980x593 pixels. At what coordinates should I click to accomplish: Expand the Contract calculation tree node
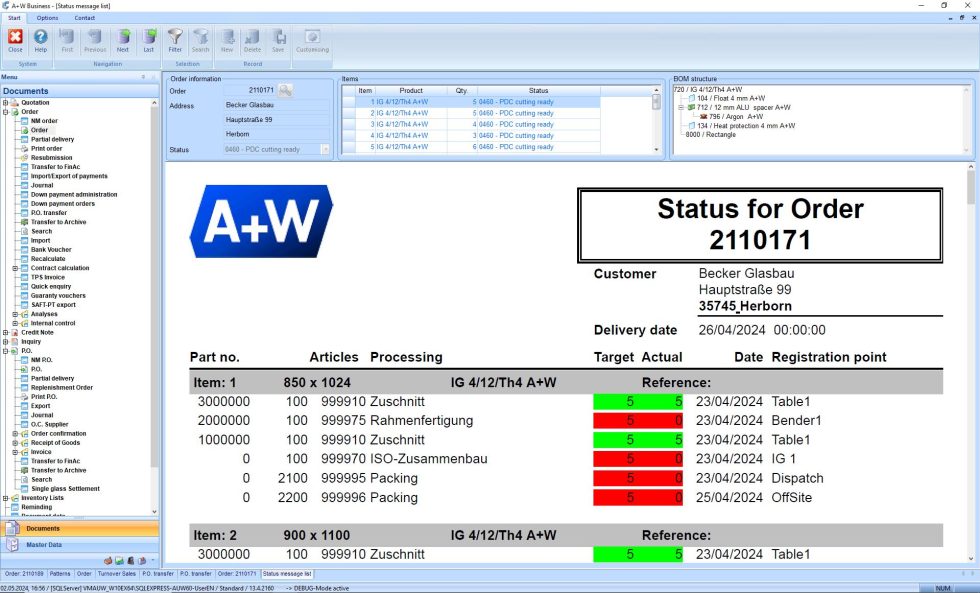click(x=17, y=268)
